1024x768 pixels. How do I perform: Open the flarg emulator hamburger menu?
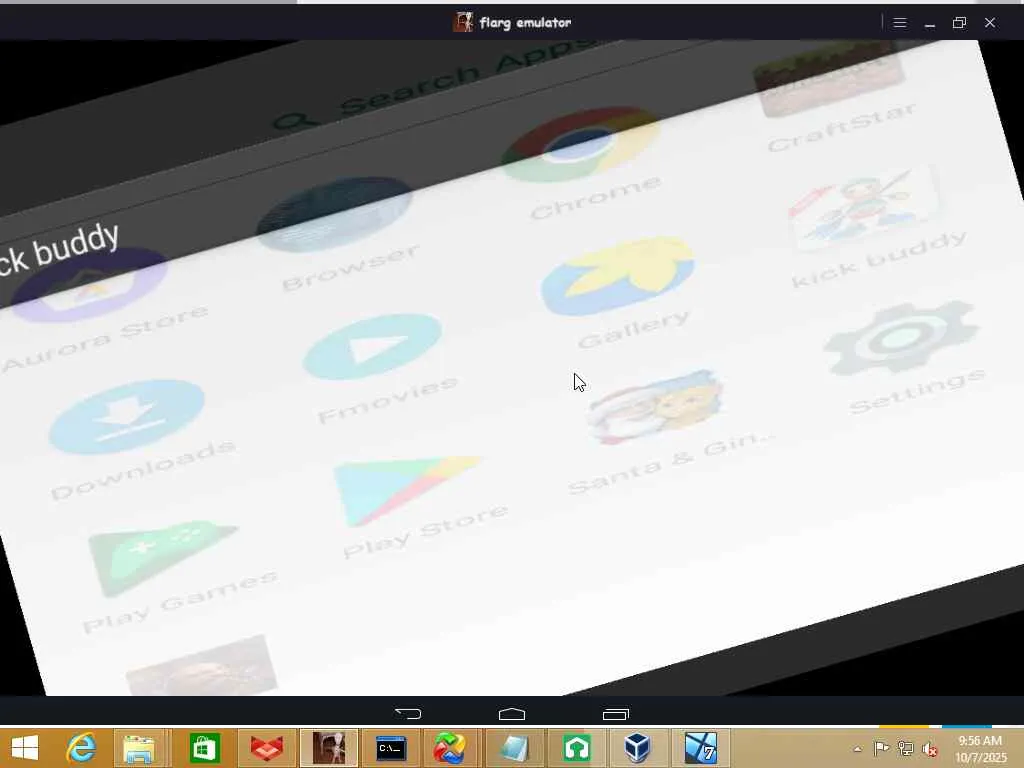tap(900, 23)
